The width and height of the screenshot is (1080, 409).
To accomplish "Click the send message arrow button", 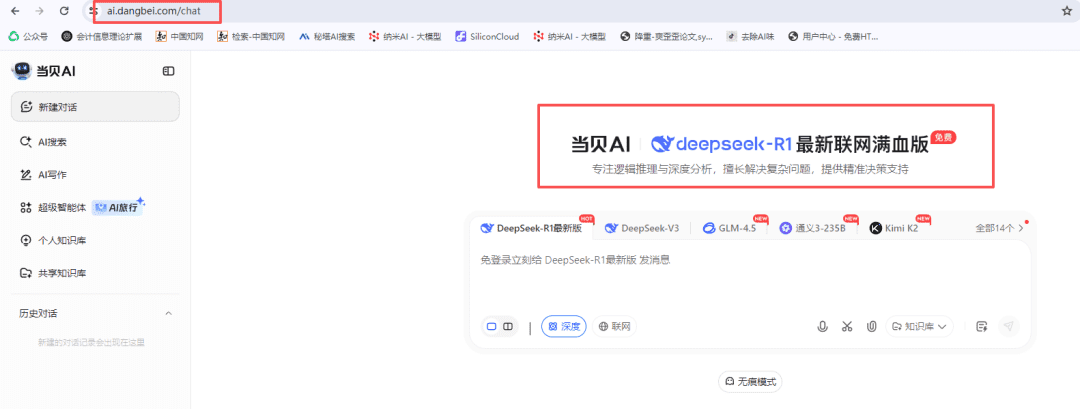I will pos(1008,326).
